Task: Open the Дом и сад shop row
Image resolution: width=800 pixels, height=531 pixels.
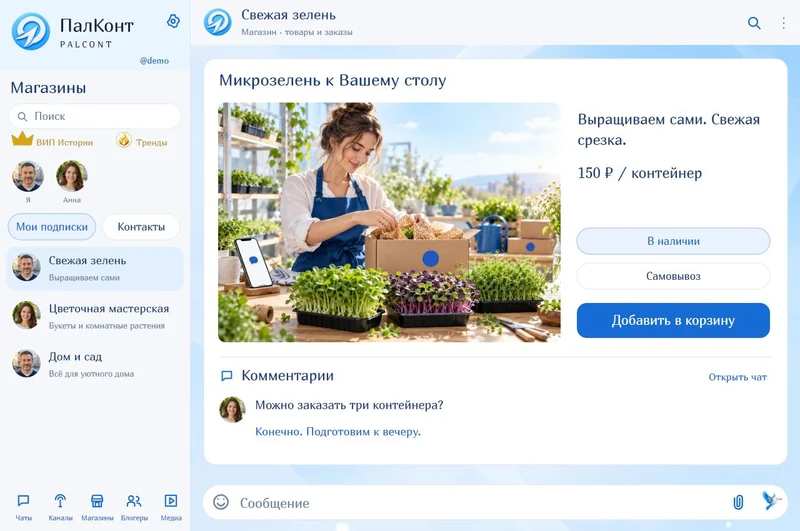Action: click(x=95, y=364)
